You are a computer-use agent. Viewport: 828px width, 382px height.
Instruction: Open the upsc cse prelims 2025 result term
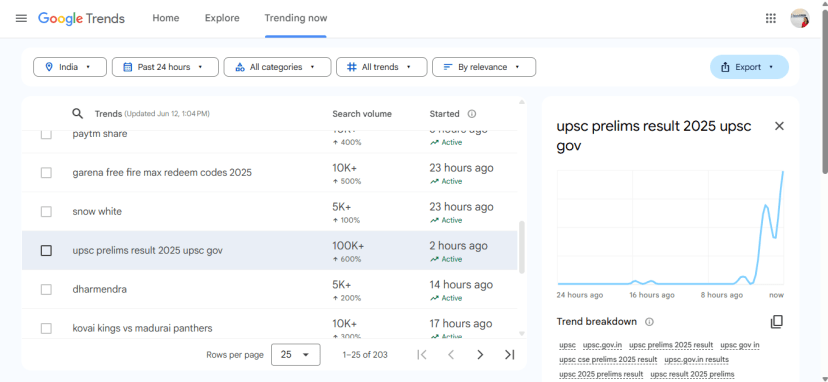point(608,359)
